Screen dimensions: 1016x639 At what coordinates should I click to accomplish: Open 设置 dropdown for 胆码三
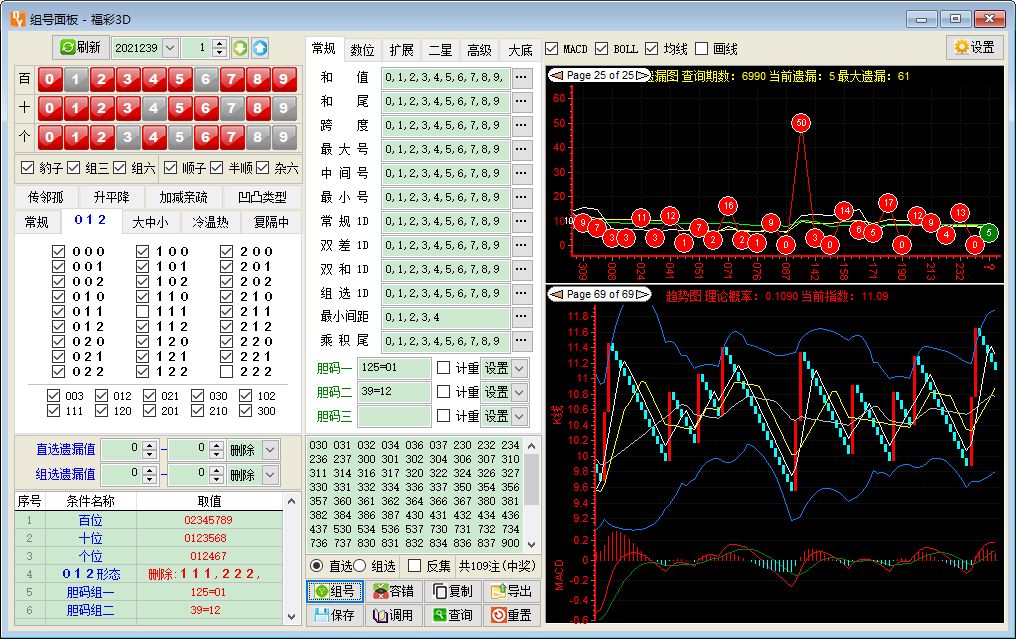[519, 417]
